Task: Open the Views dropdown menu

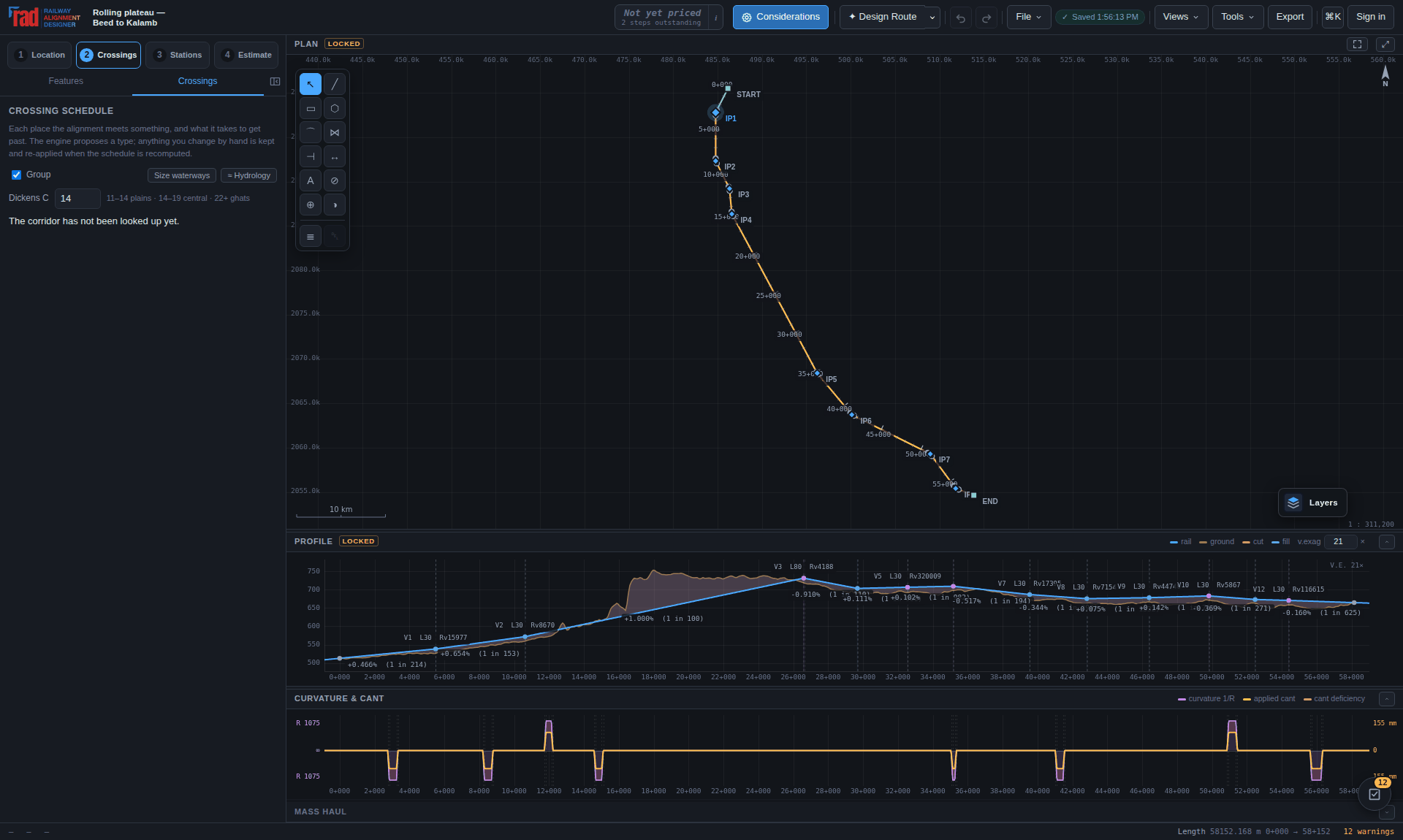Action: pos(1181,17)
